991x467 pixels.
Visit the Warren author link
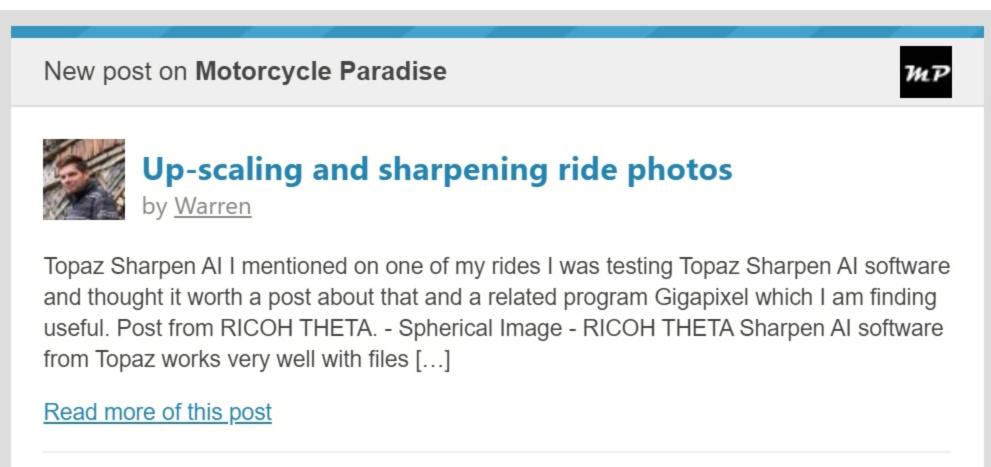(213, 207)
